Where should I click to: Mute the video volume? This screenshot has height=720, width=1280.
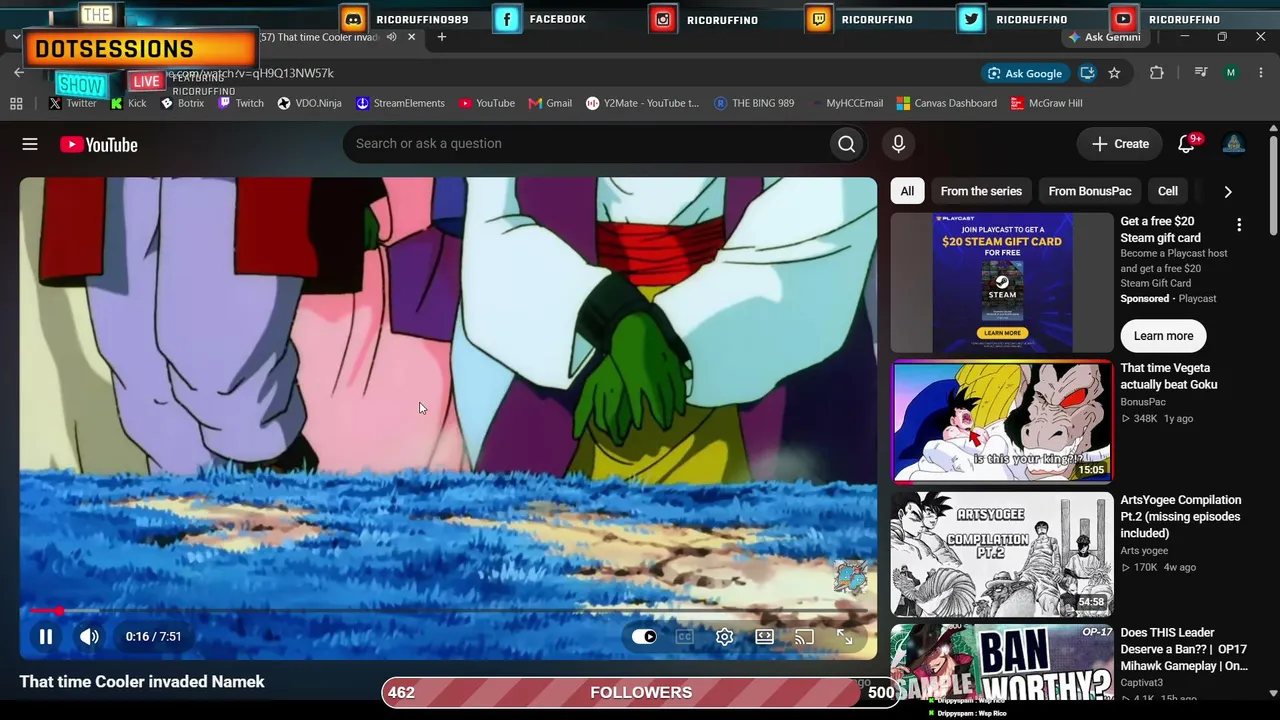click(89, 636)
